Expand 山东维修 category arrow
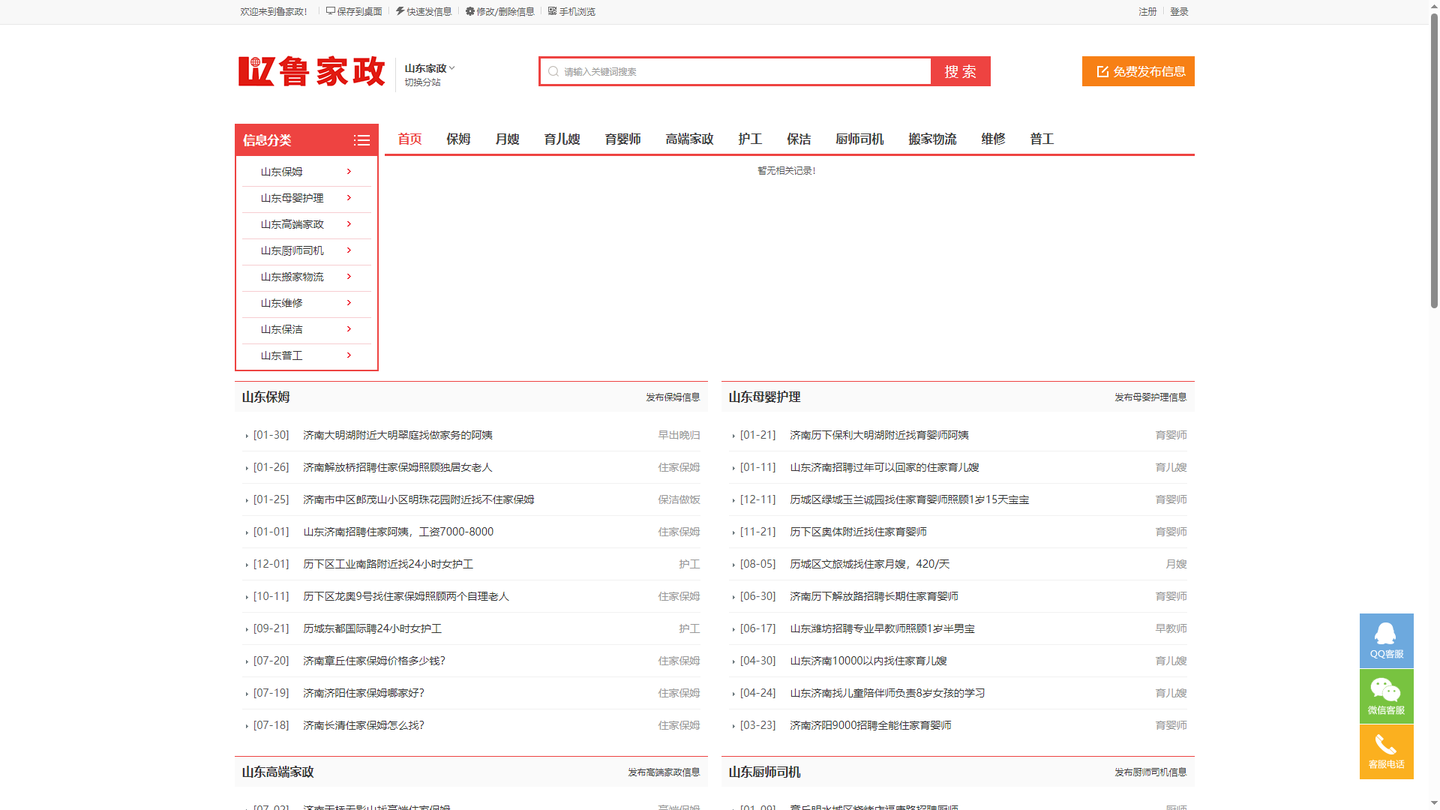 tap(349, 302)
